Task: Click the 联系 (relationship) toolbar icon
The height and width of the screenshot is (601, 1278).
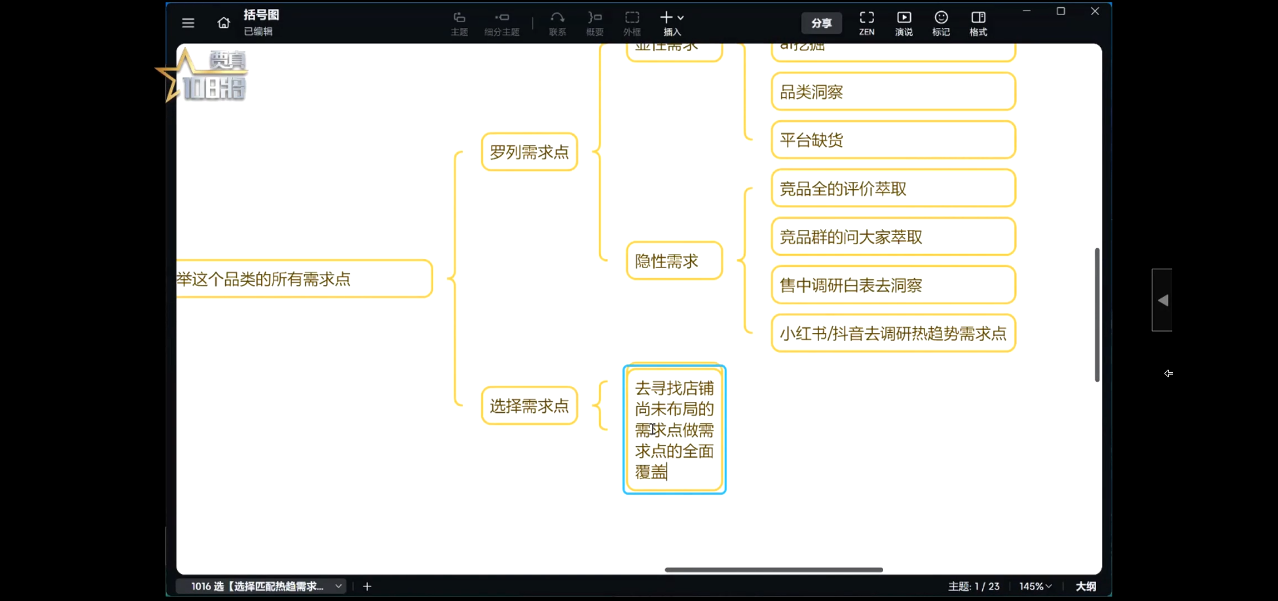Action: click(557, 23)
